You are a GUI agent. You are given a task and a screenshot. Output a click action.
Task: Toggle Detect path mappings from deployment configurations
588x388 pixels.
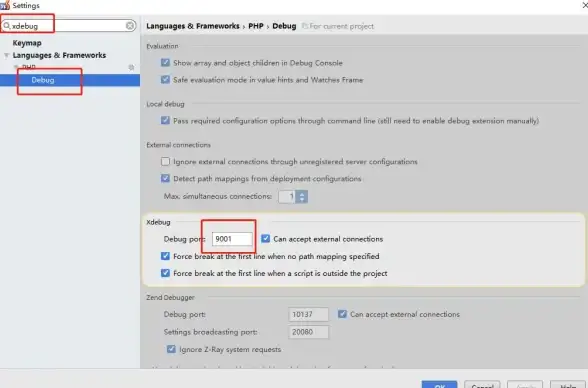click(165, 178)
